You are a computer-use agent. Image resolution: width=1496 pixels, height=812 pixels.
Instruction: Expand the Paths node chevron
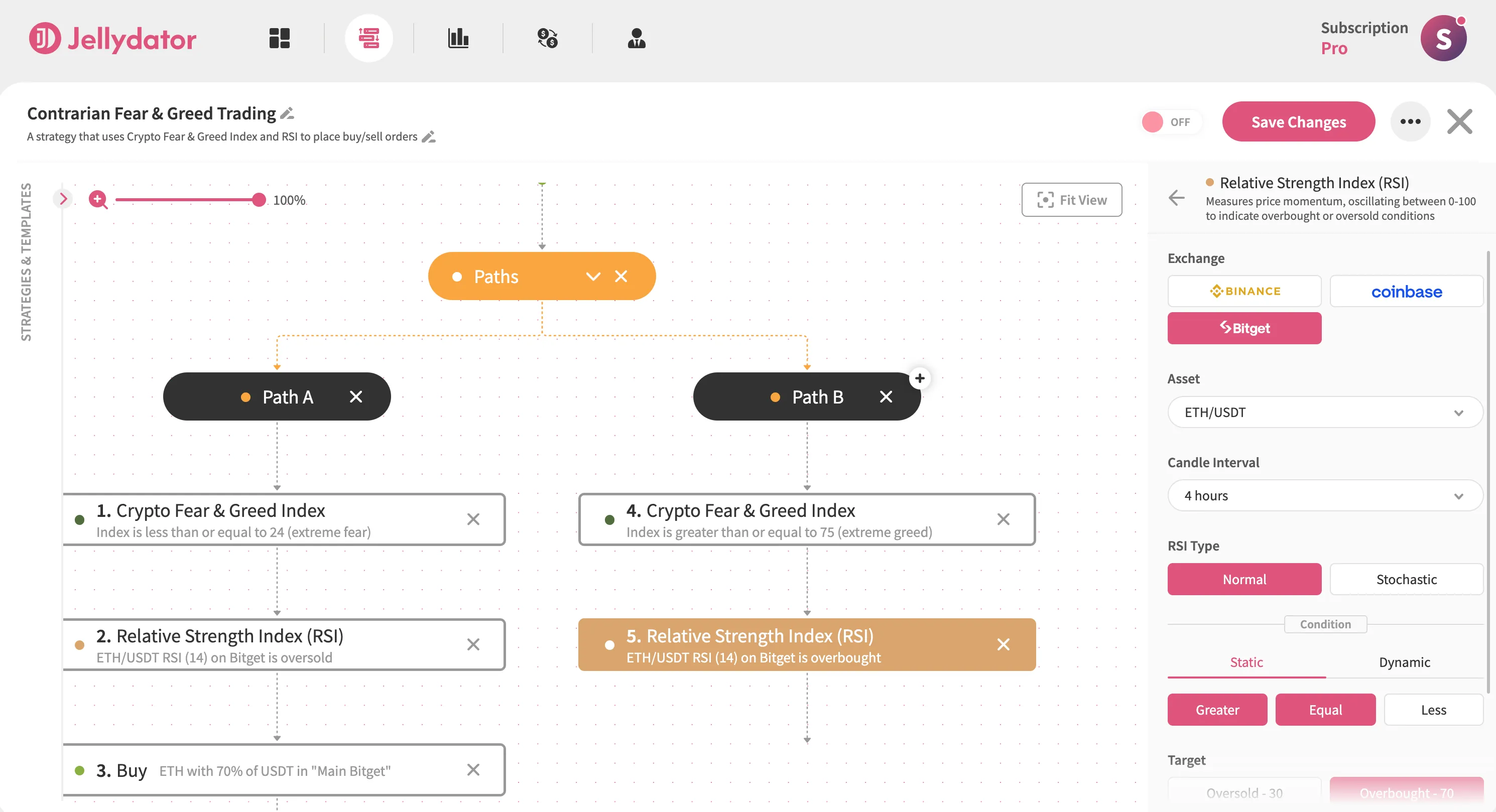point(593,277)
